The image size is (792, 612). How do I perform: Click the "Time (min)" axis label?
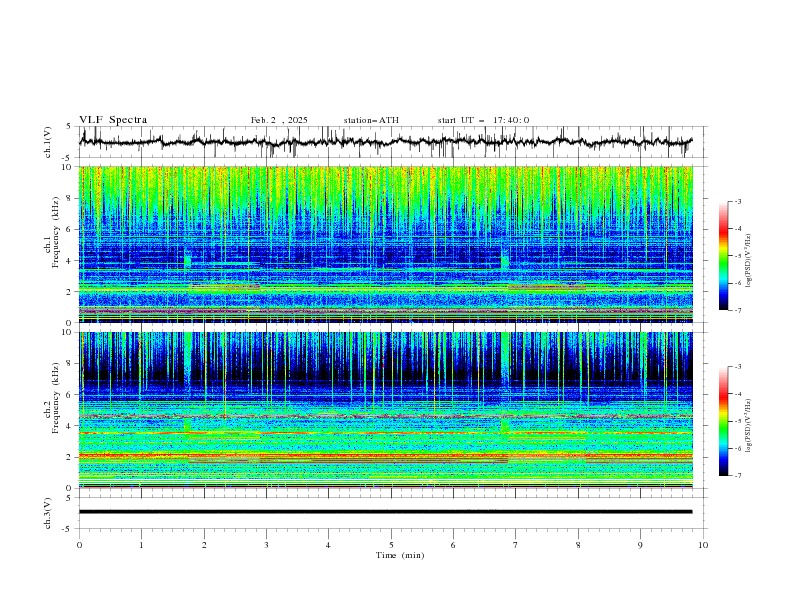pos(400,555)
